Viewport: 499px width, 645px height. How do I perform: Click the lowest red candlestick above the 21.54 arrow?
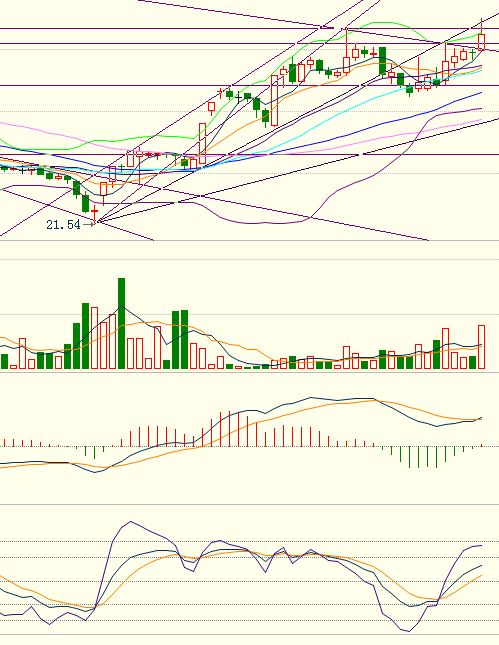click(95, 213)
